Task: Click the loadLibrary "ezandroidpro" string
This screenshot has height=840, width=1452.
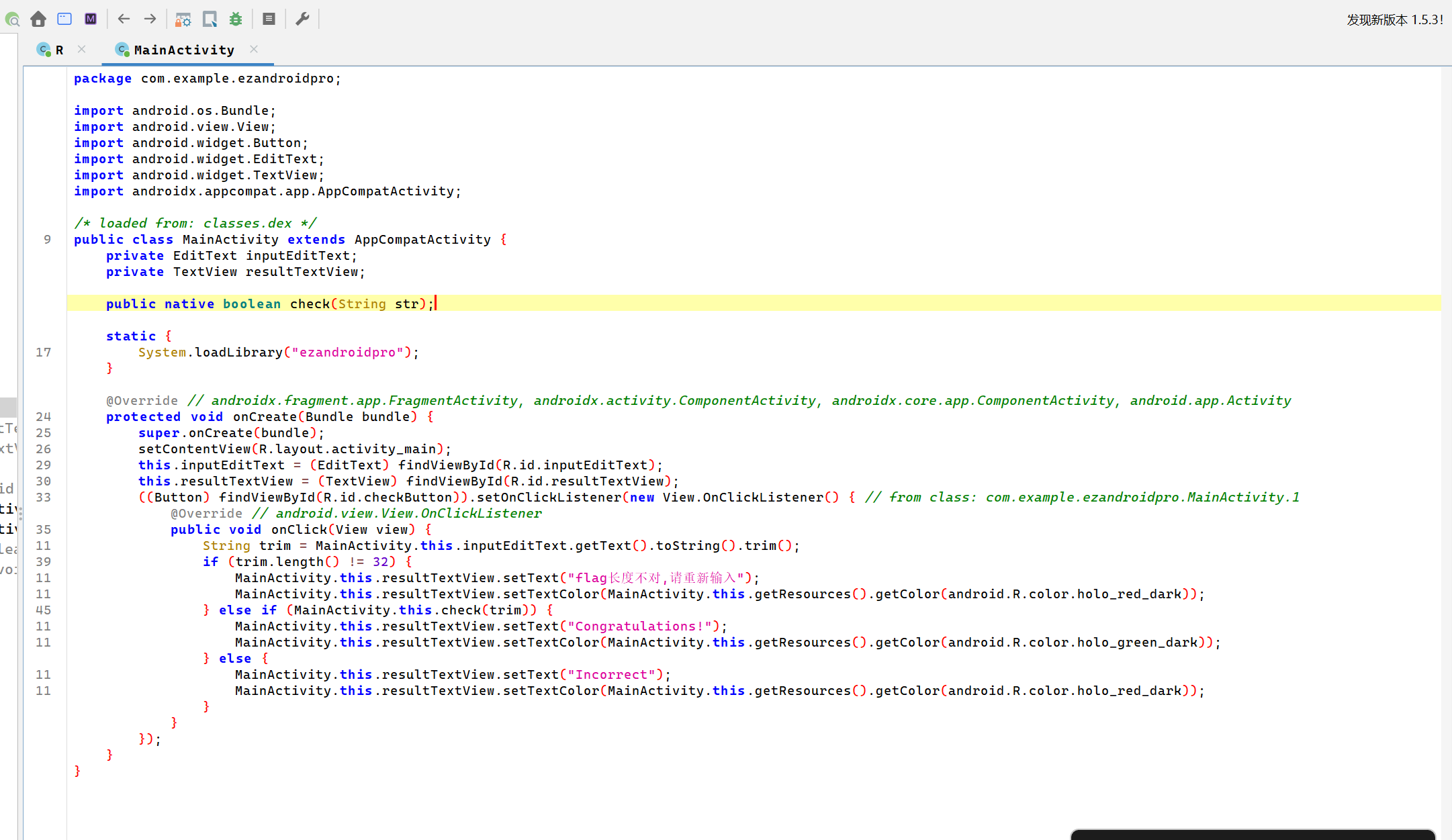Action: coord(347,353)
